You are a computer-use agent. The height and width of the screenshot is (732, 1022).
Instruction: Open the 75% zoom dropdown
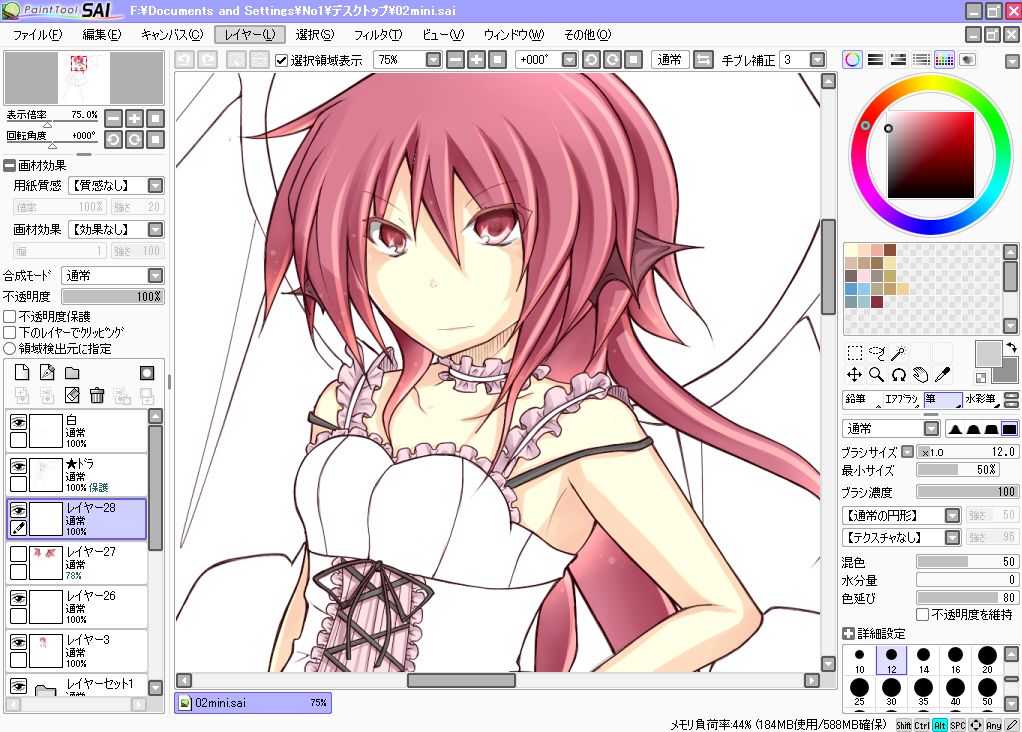pyautogui.click(x=433, y=60)
